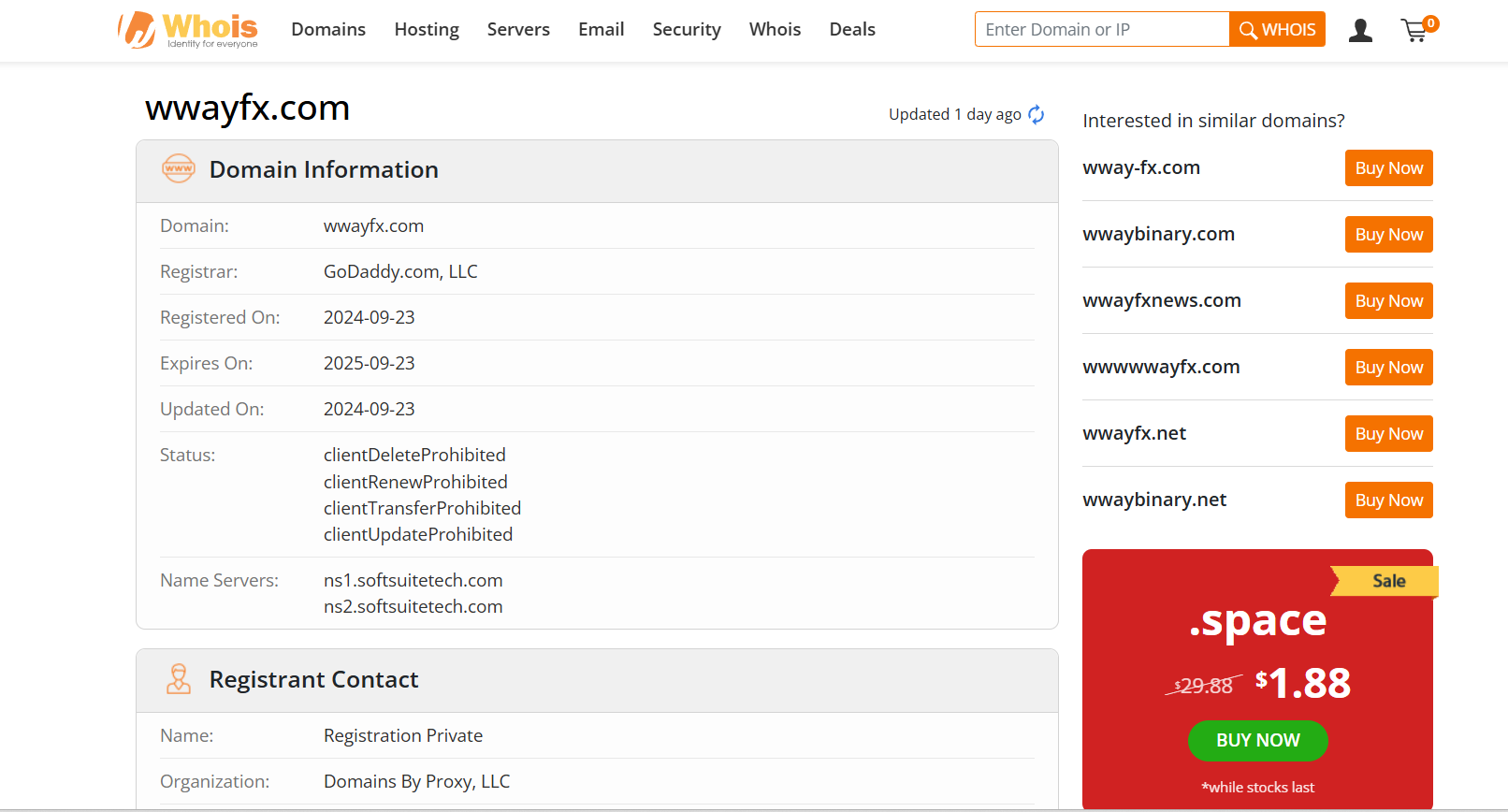The image size is (1508, 812).
Task: Click registrar value GoDaddy.com, LLC
Action: point(400,272)
